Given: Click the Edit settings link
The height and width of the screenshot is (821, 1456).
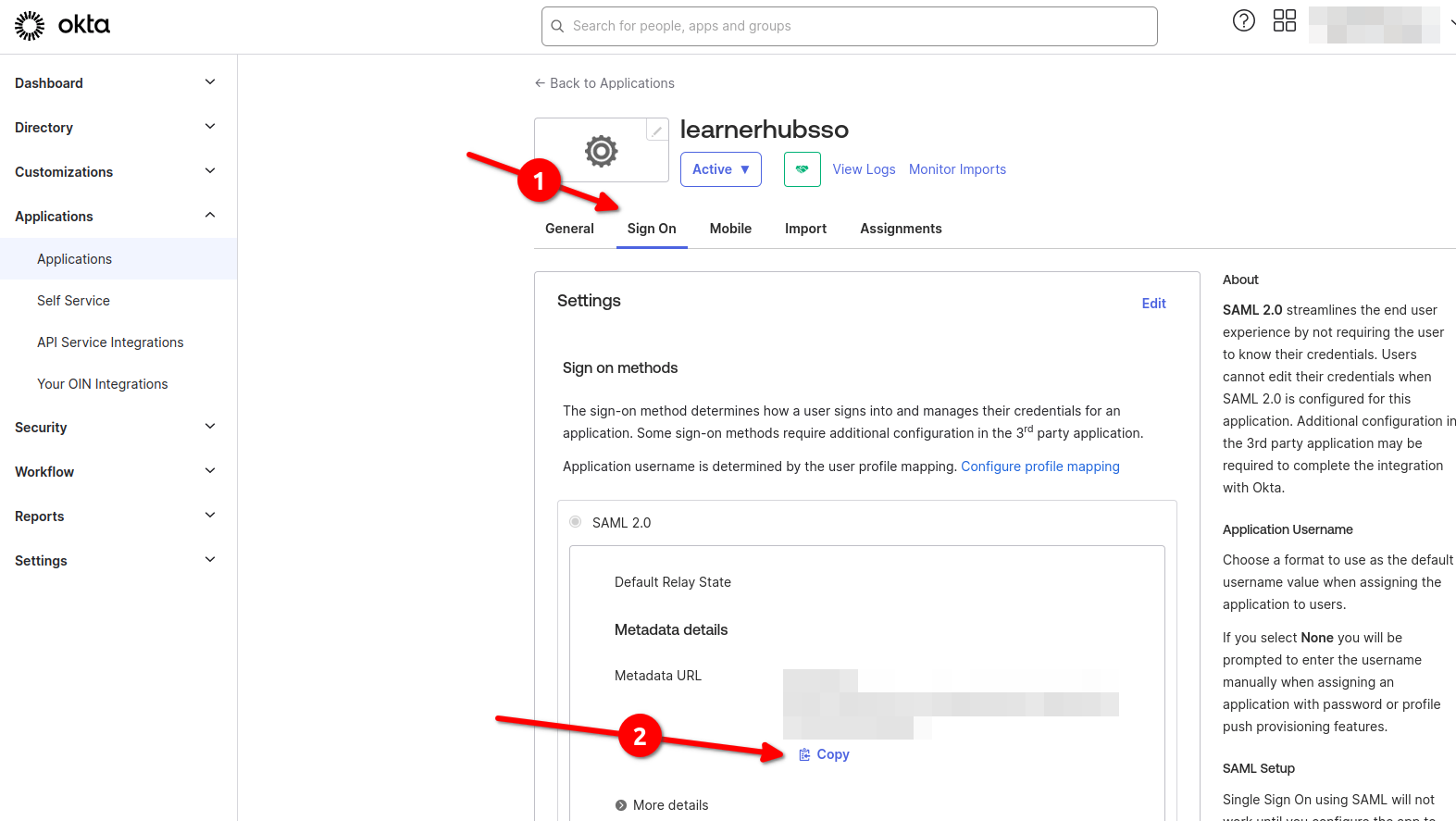Looking at the screenshot, I should (x=1153, y=304).
